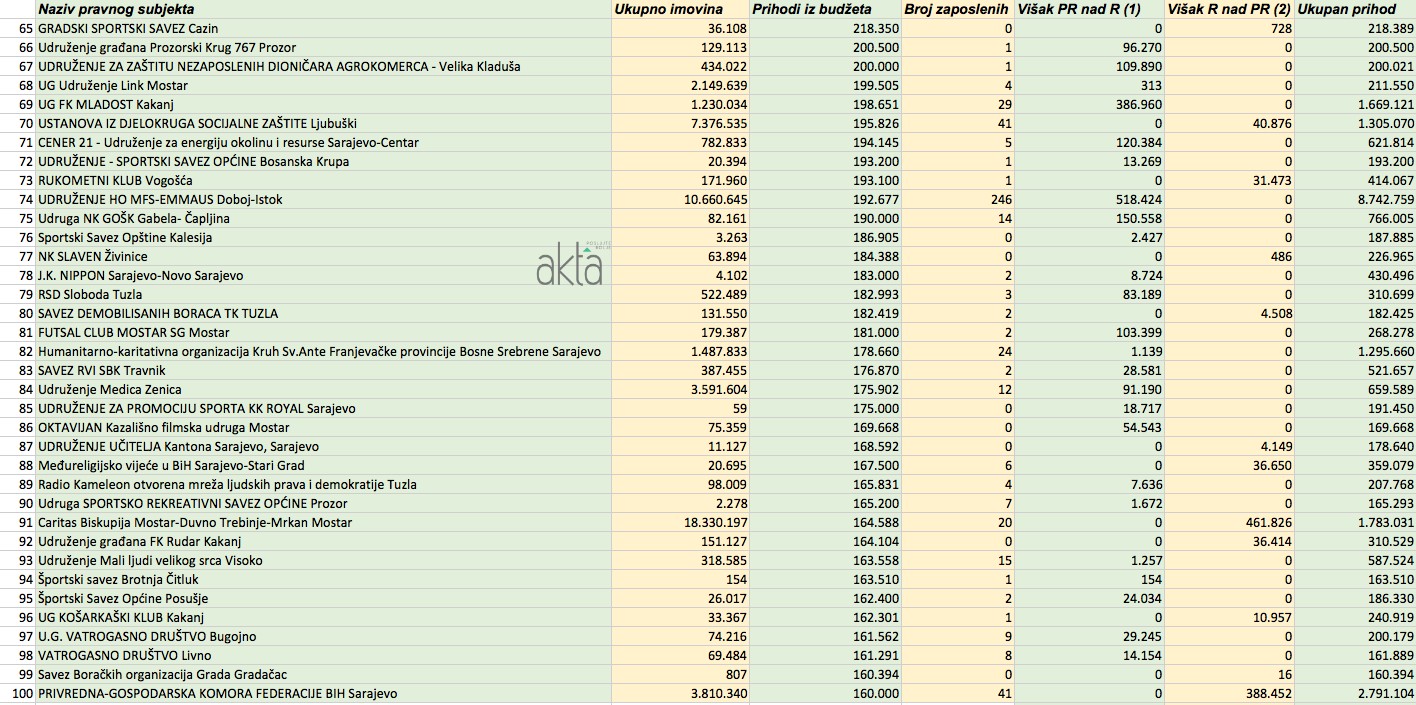Select the 'Ukupan prihod' column header

1346,9
